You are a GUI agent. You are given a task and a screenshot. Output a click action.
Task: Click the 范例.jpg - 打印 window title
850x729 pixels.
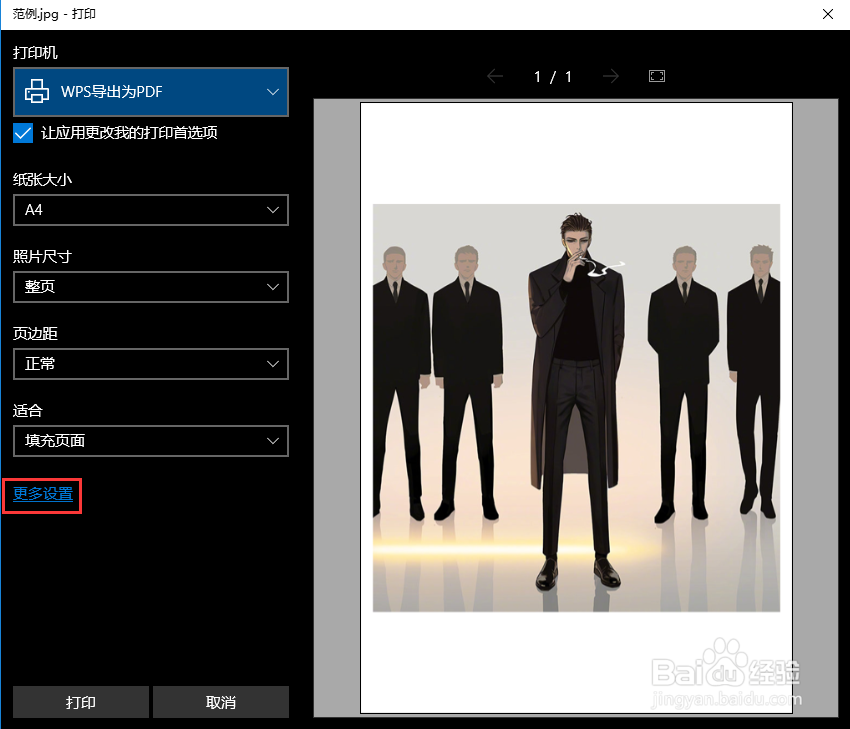(x=54, y=14)
